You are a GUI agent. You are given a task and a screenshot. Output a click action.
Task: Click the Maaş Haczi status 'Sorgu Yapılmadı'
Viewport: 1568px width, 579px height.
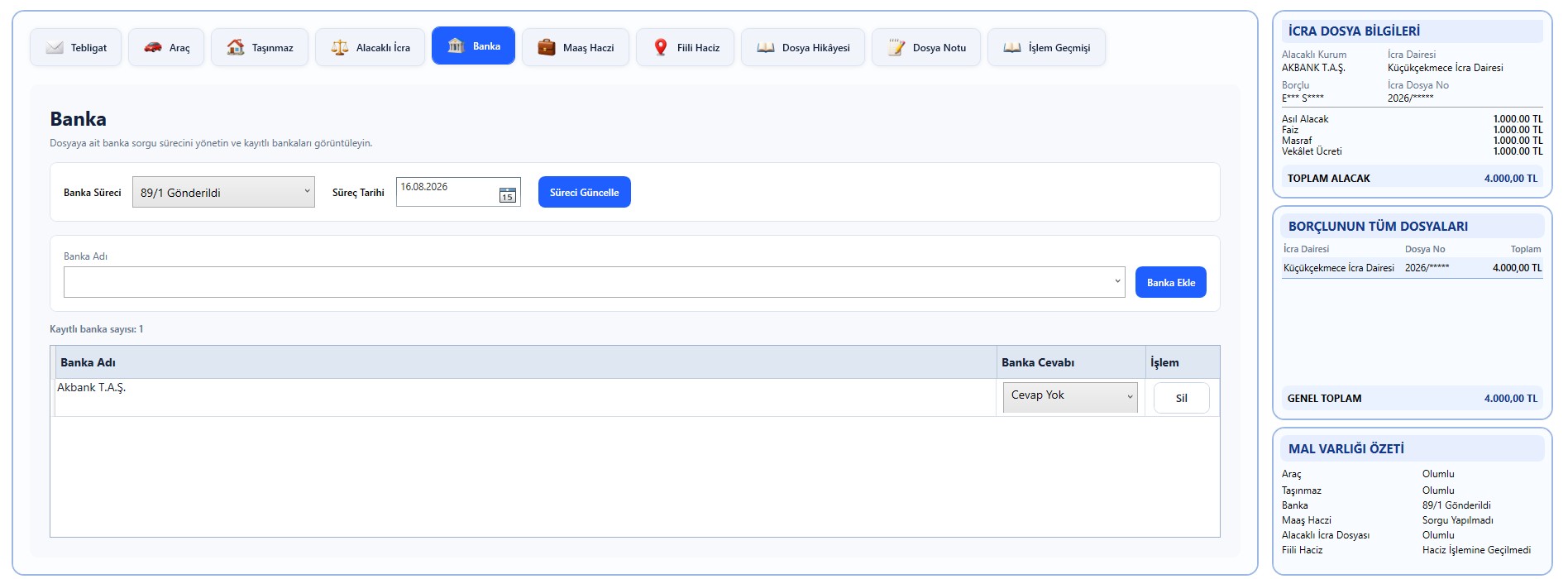pos(1458,520)
